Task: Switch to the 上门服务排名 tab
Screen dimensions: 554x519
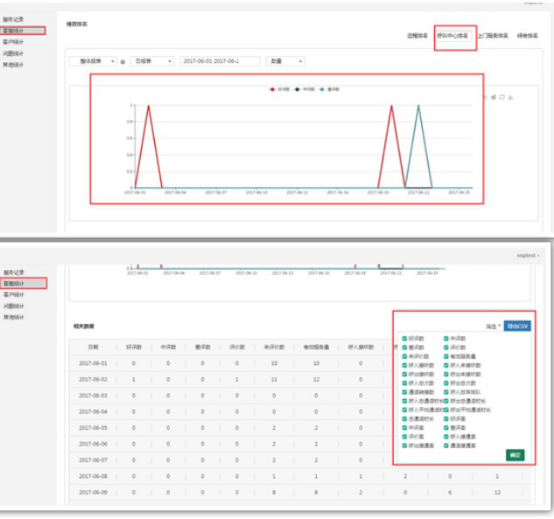Action: (x=493, y=36)
